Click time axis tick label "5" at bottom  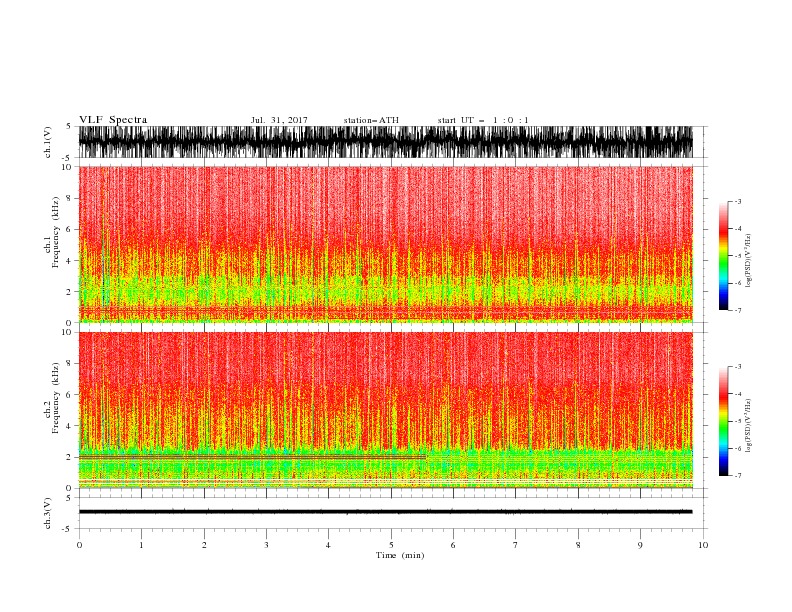[391, 545]
